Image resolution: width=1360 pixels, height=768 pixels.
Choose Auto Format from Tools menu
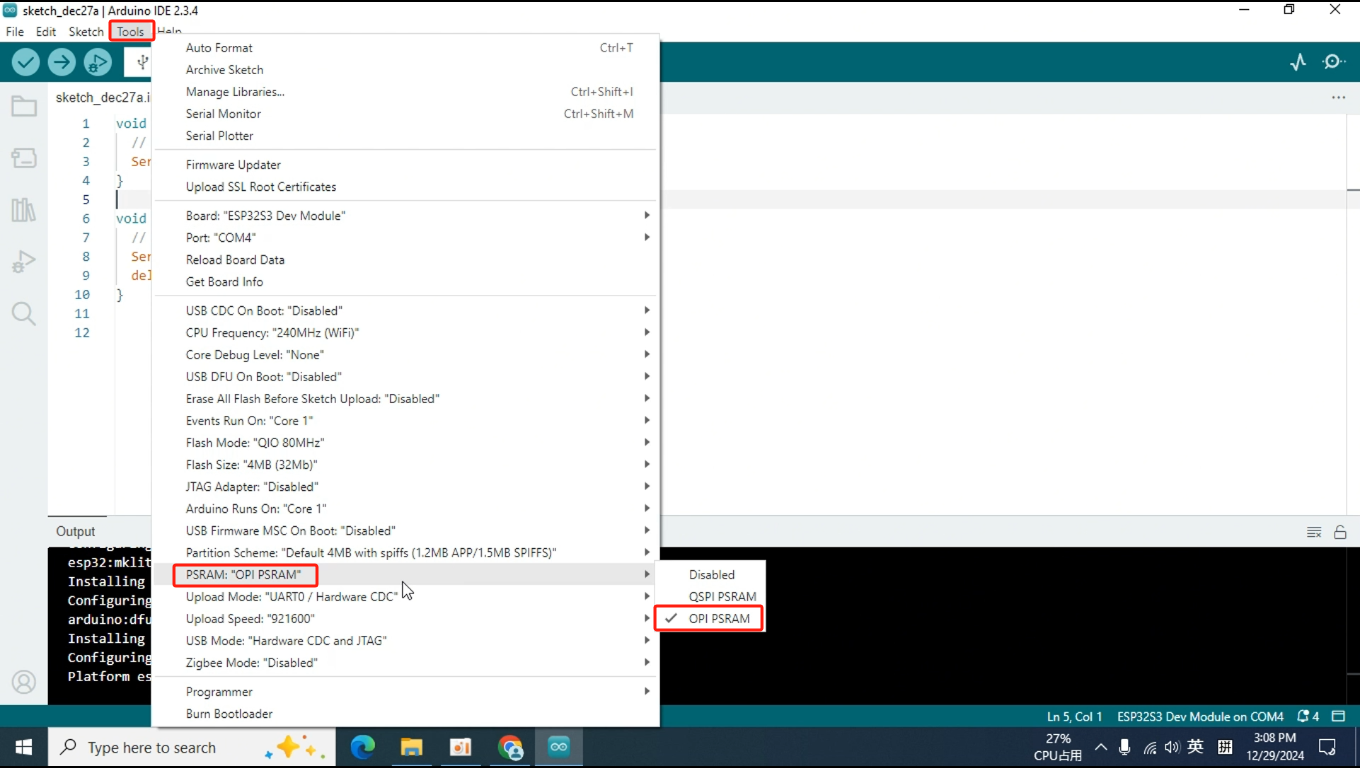click(405, 48)
